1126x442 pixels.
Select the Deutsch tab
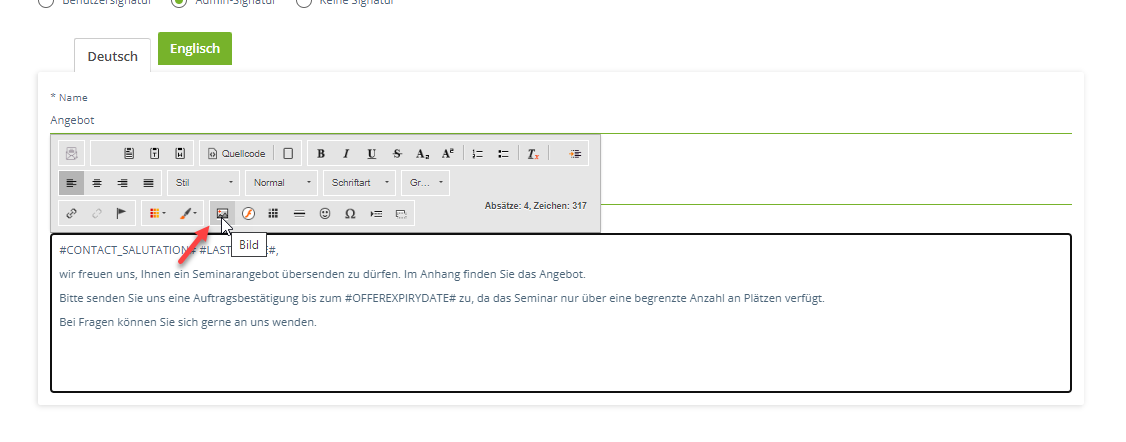pos(113,56)
